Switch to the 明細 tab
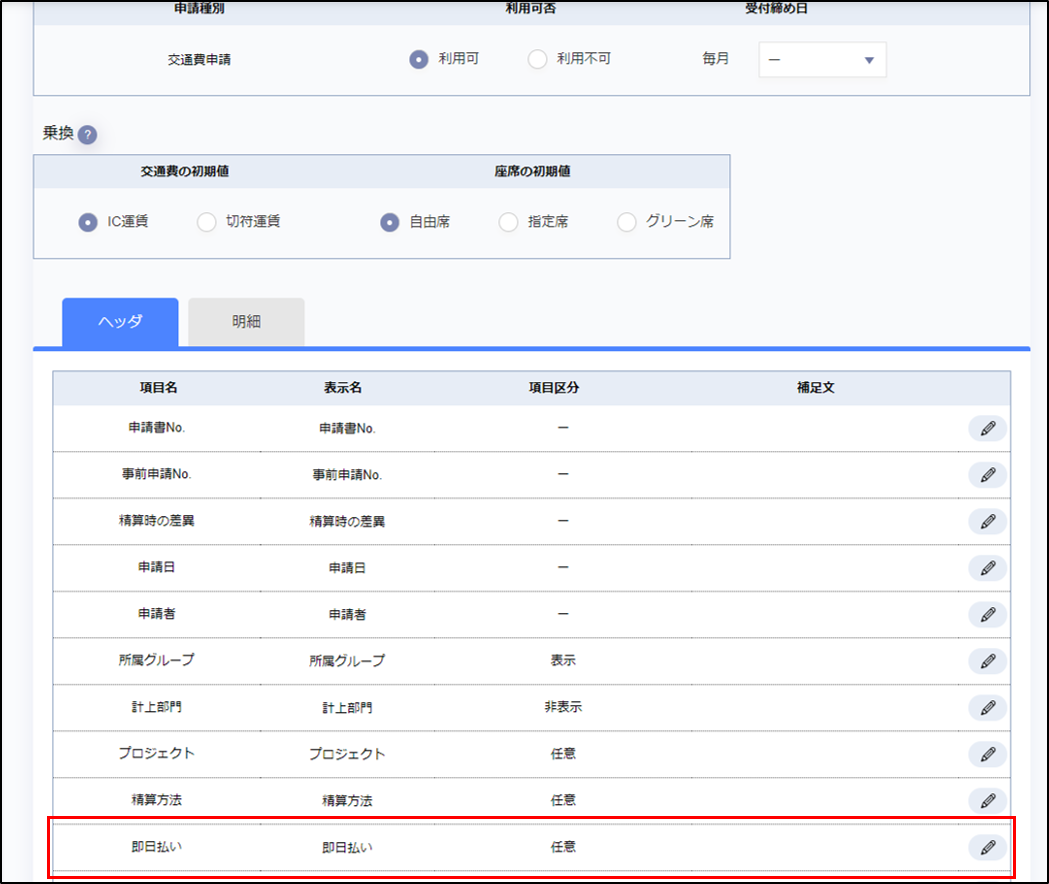 point(246,322)
